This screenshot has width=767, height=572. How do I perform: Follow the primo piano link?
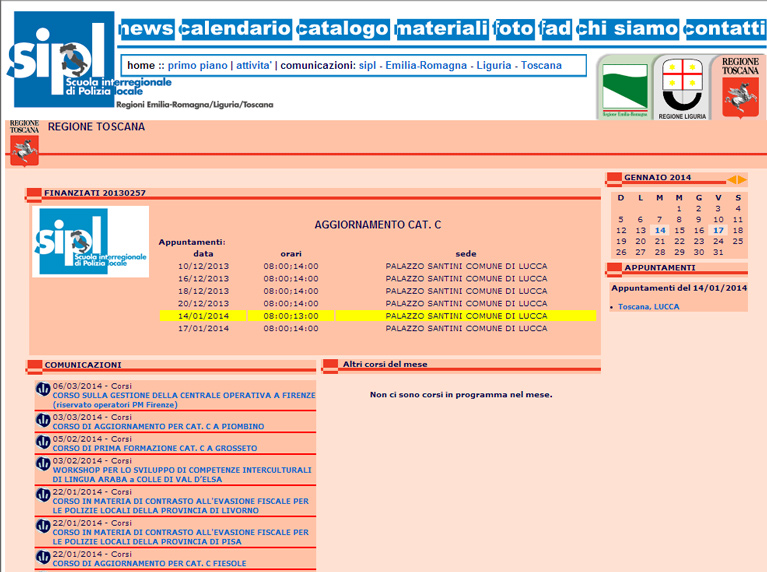198,65
